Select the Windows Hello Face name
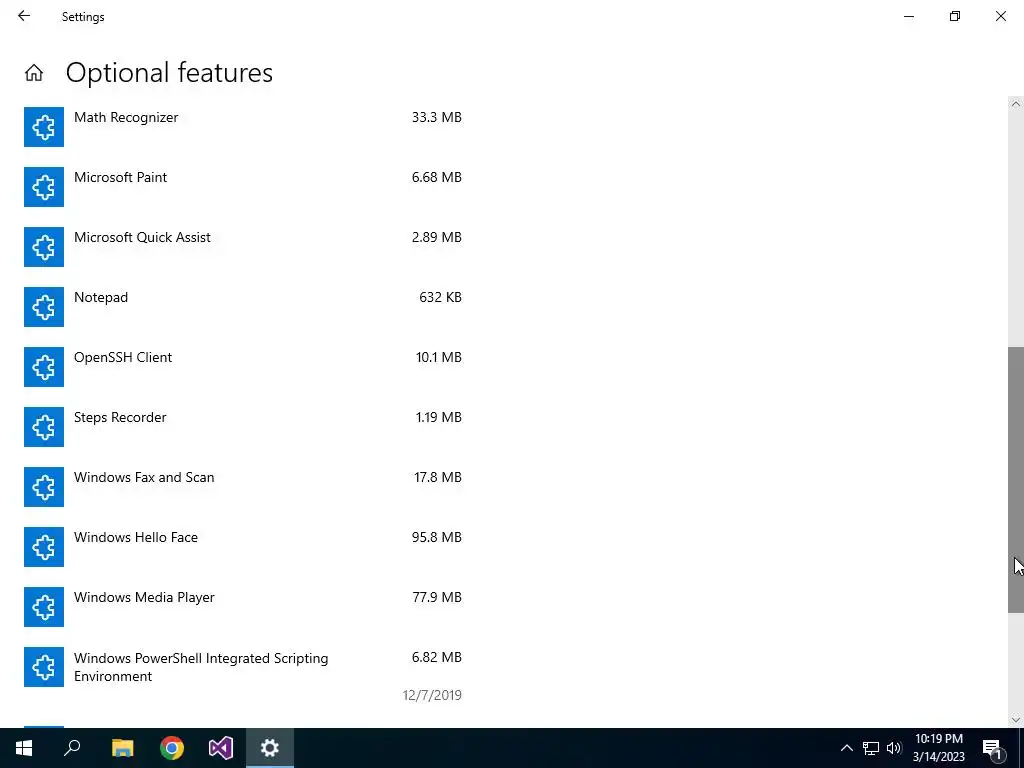Viewport: 1024px width, 768px height. [x=136, y=537]
